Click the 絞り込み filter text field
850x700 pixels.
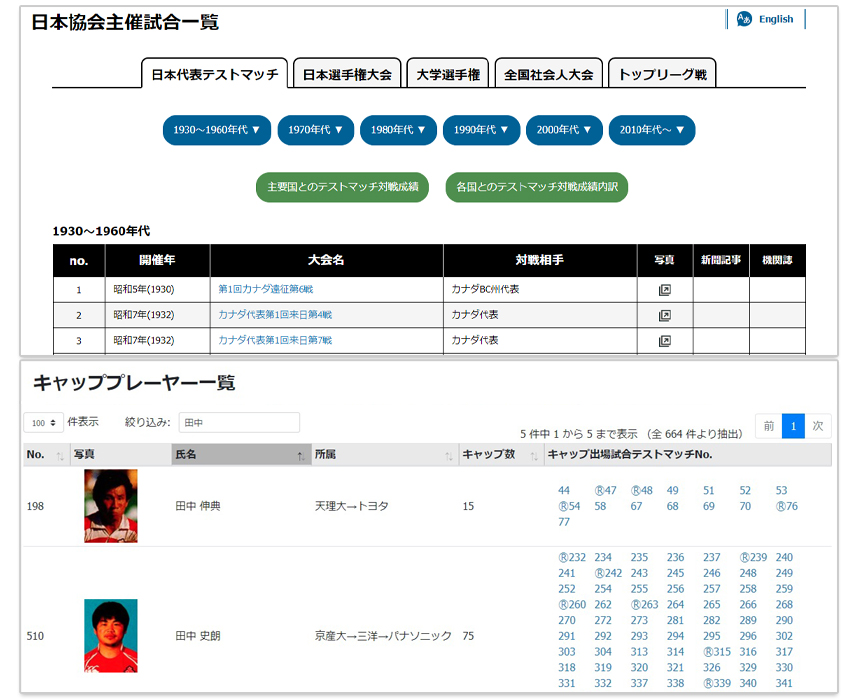239,423
